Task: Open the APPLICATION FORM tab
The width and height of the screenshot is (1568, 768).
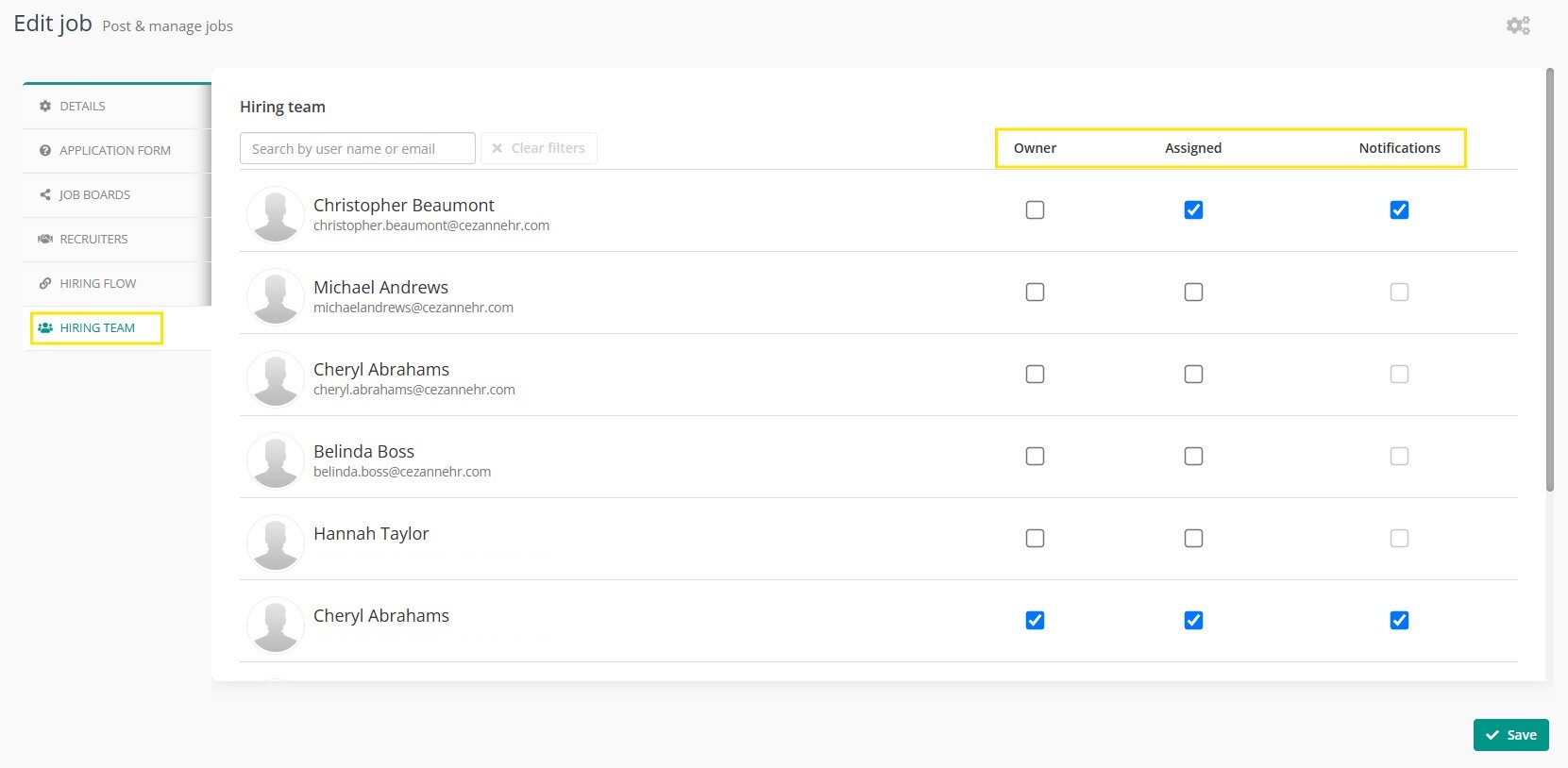Action: [117, 151]
